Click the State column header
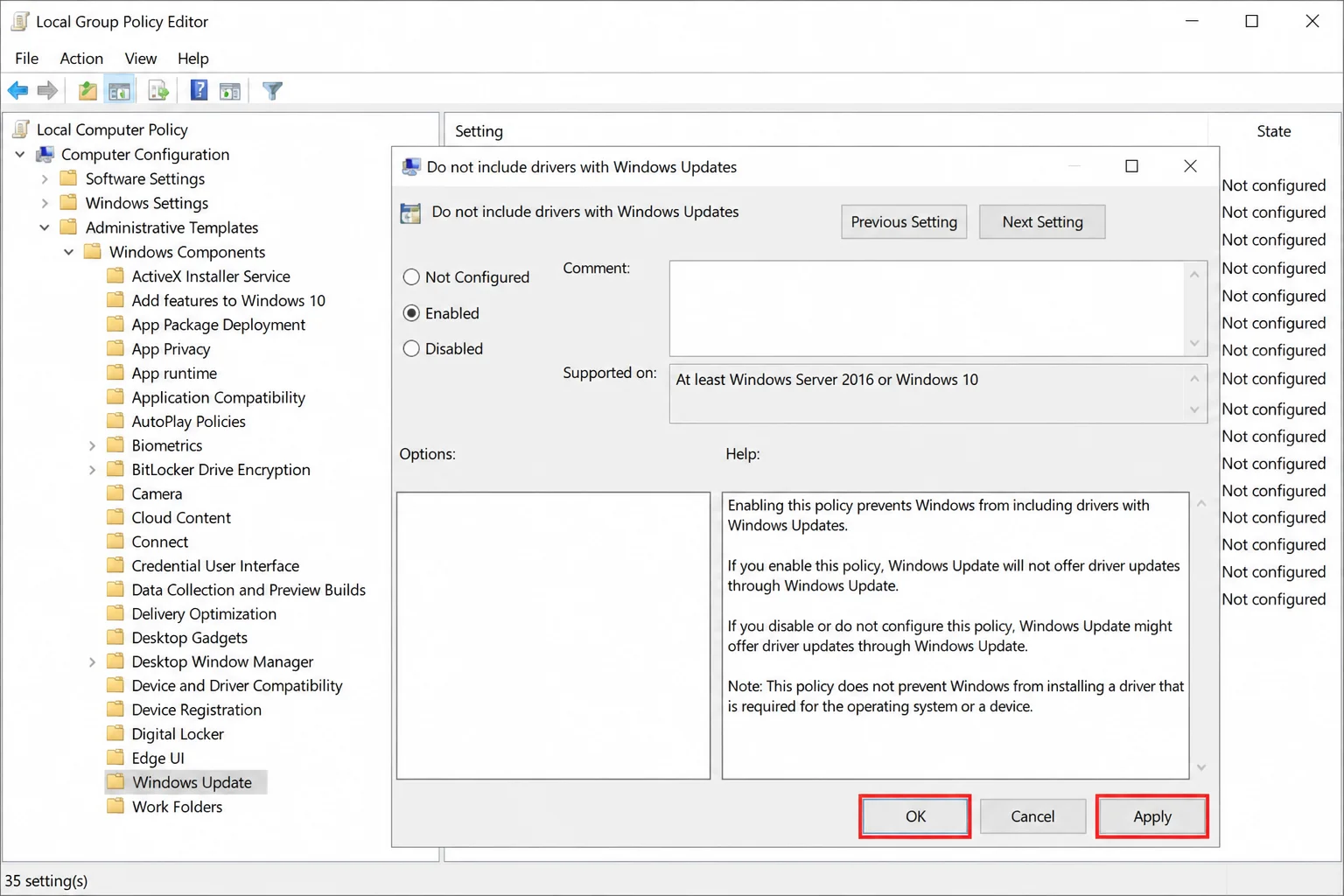 1274,131
